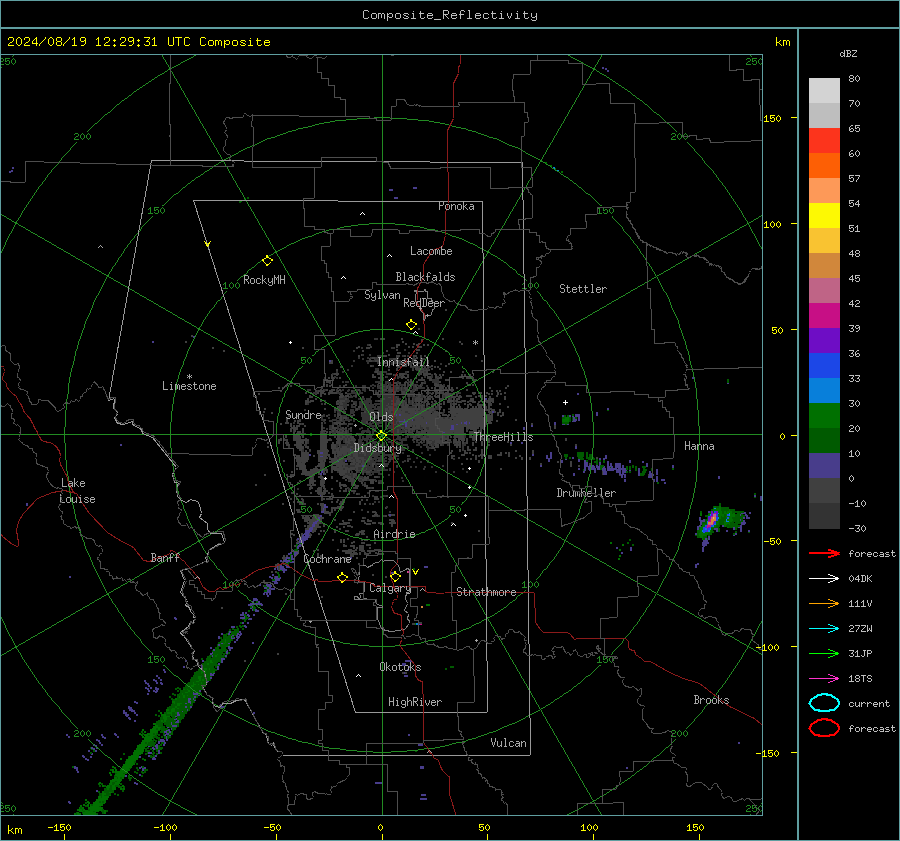Click the yellow radar-center diamond at Didsbury
Screen dimensions: 900x841
[381, 436]
